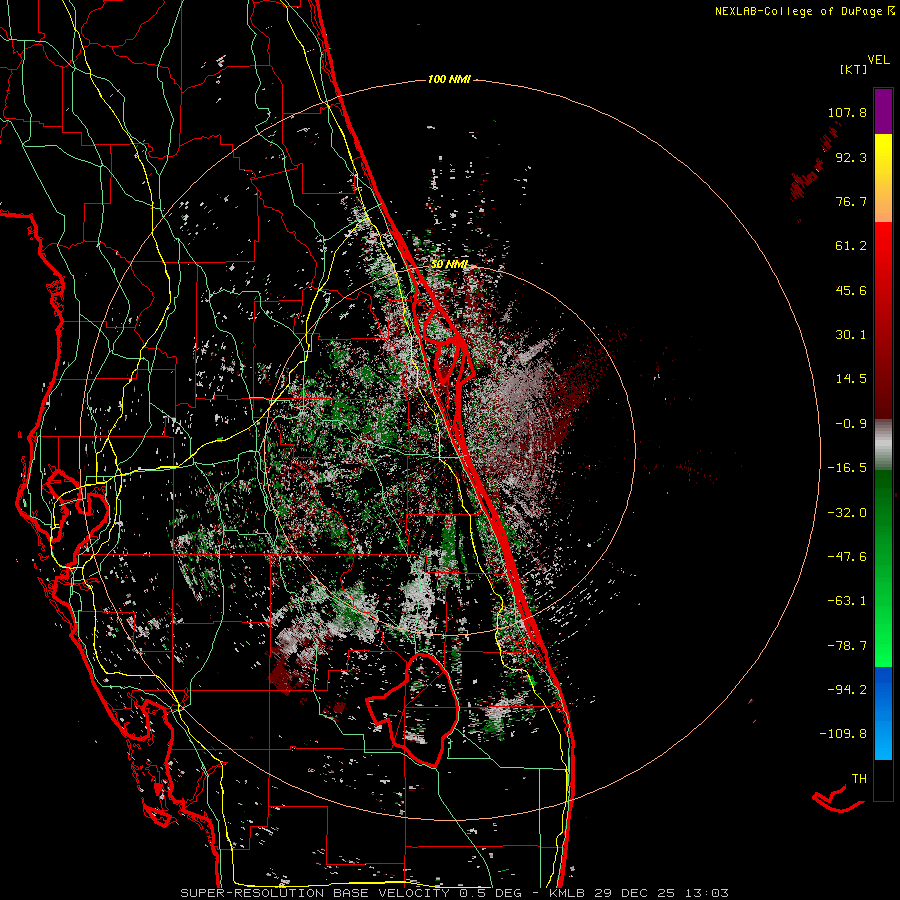
Task: Click the yellow-orange segment of the color bar
Action: 883,178
